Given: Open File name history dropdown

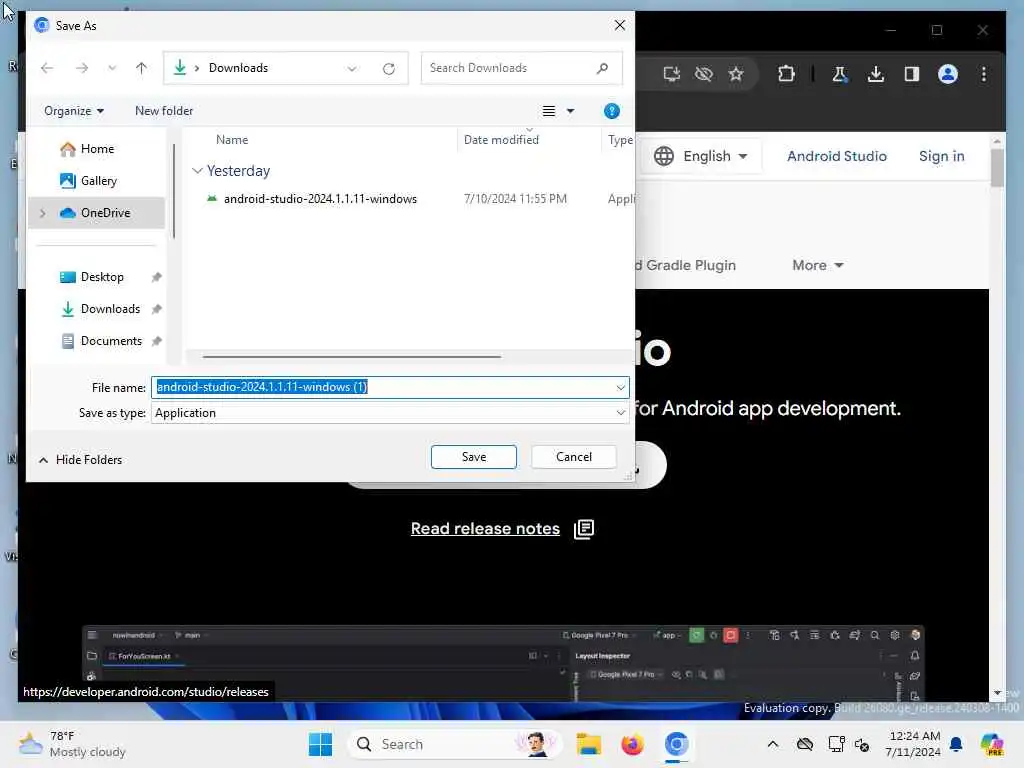Looking at the screenshot, I should pos(620,387).
